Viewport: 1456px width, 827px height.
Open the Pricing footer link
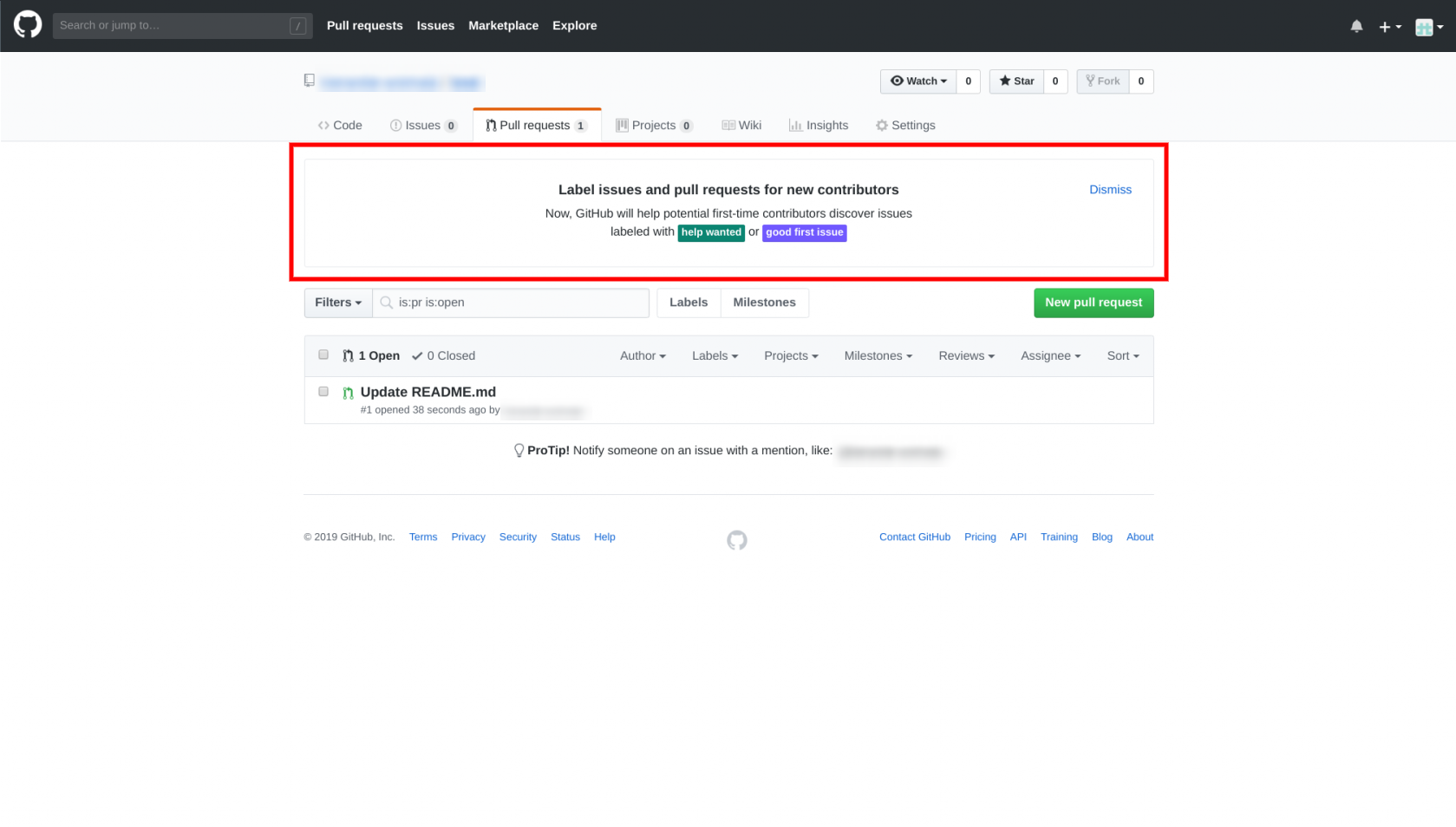pos(980,537)
